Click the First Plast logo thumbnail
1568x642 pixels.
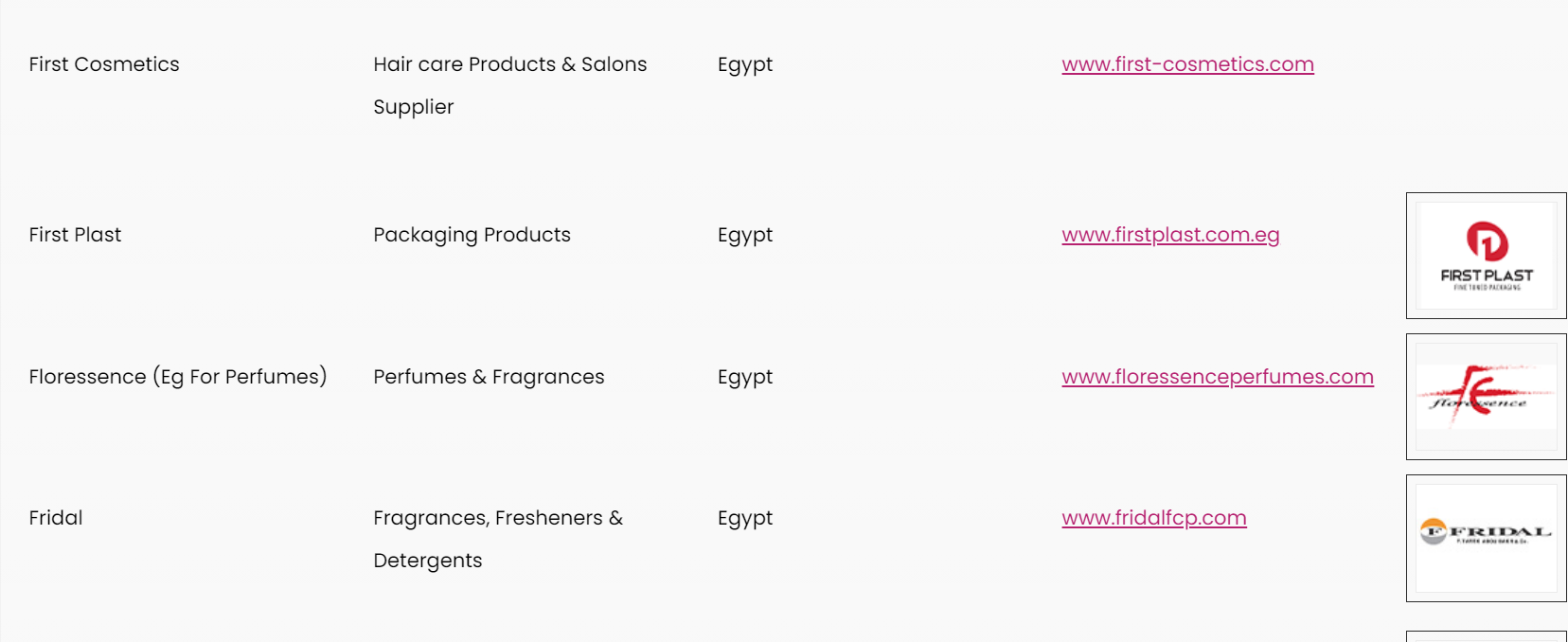[1487, 256]
